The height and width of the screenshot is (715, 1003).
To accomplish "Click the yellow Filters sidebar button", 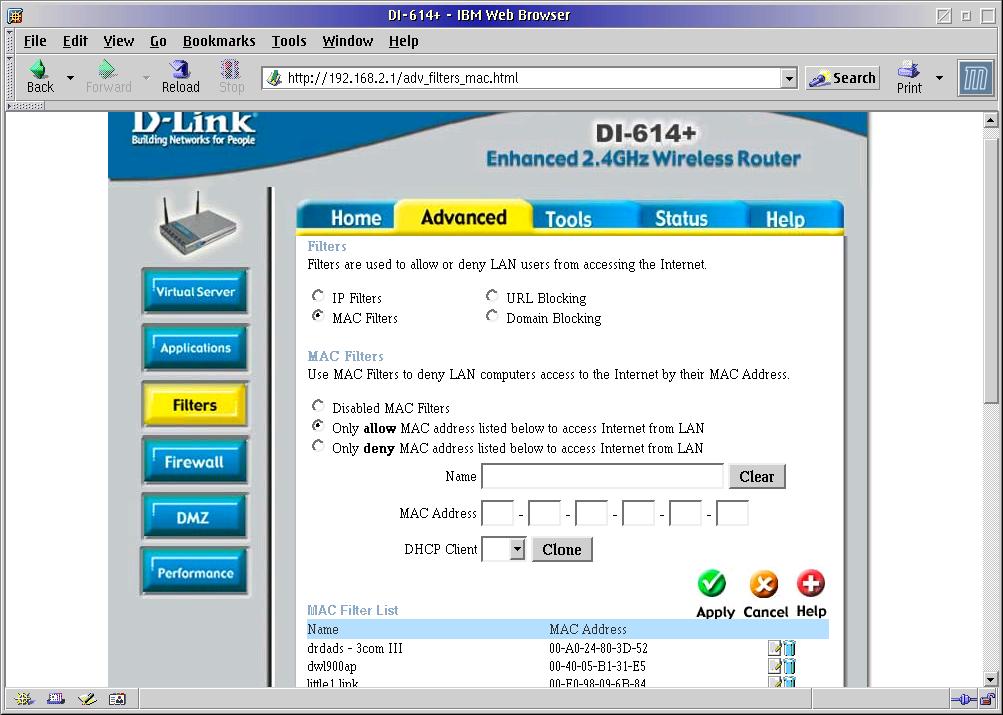I will click(195, 404).
